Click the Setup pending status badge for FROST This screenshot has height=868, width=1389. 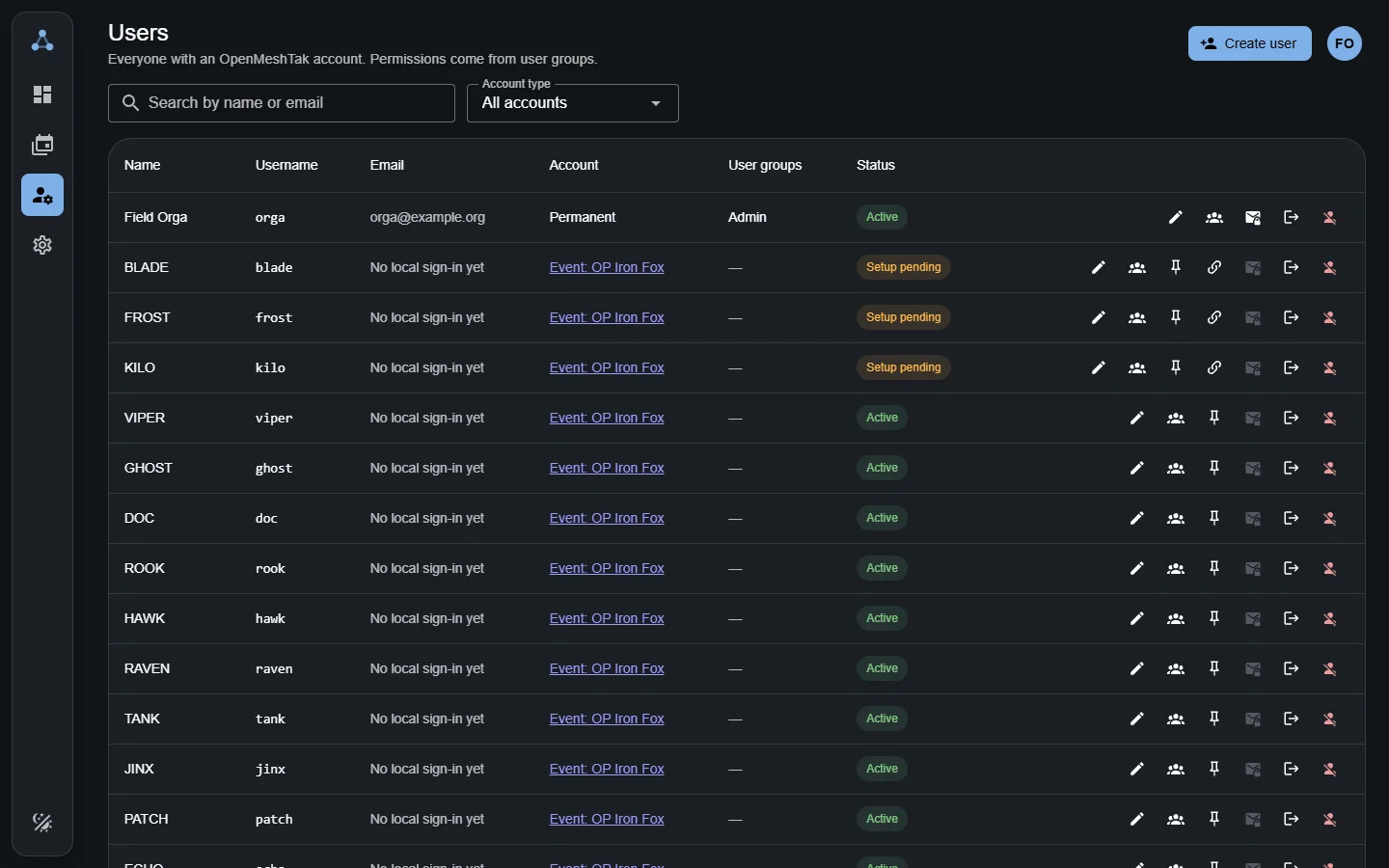pos(904,318)
